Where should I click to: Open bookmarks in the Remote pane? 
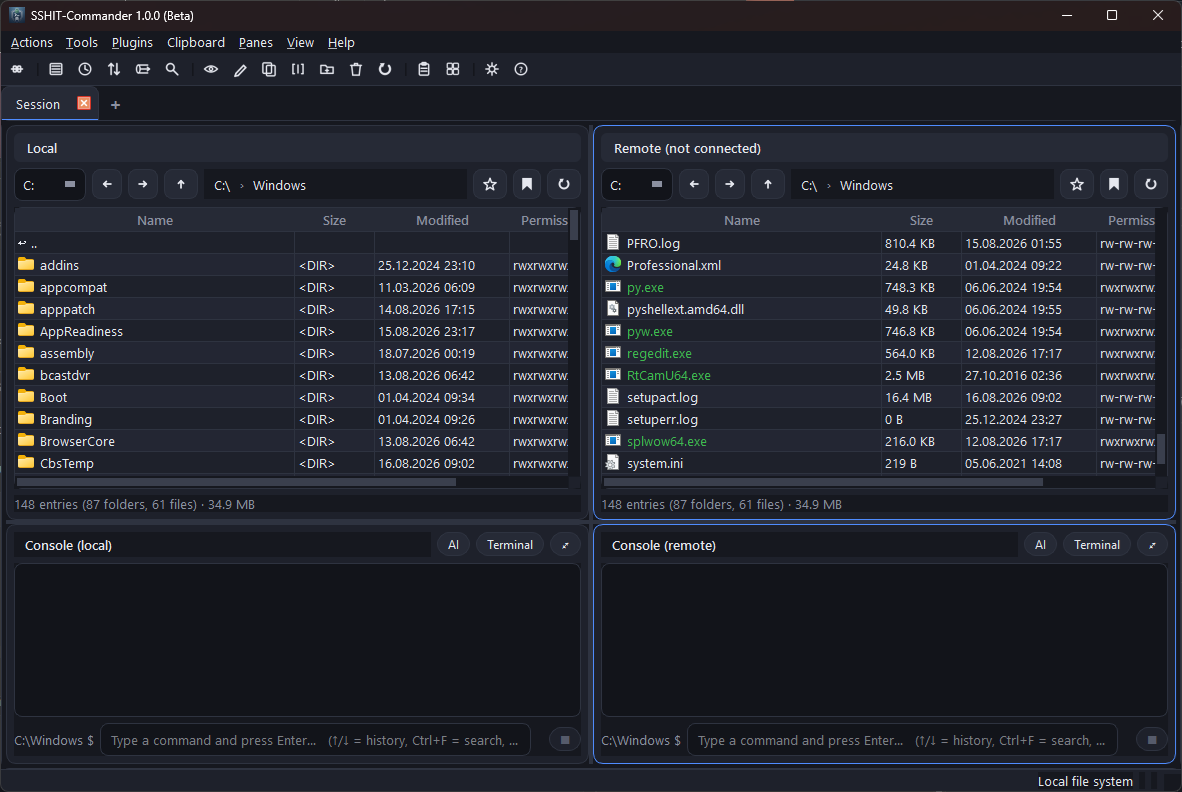1114,185
